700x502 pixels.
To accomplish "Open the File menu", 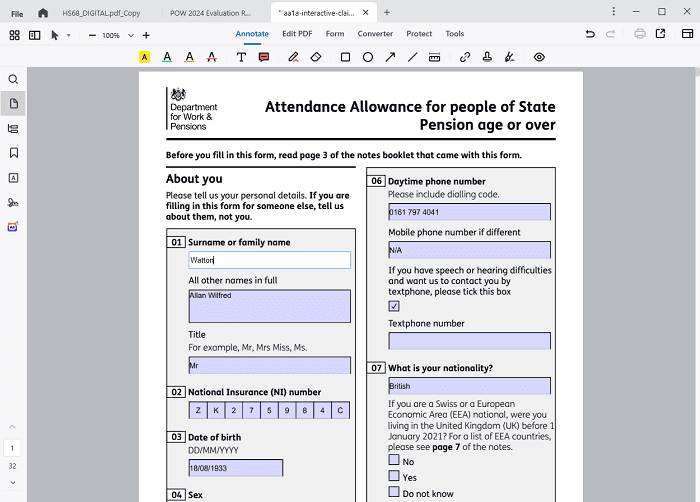I will [x=17, y=13].
